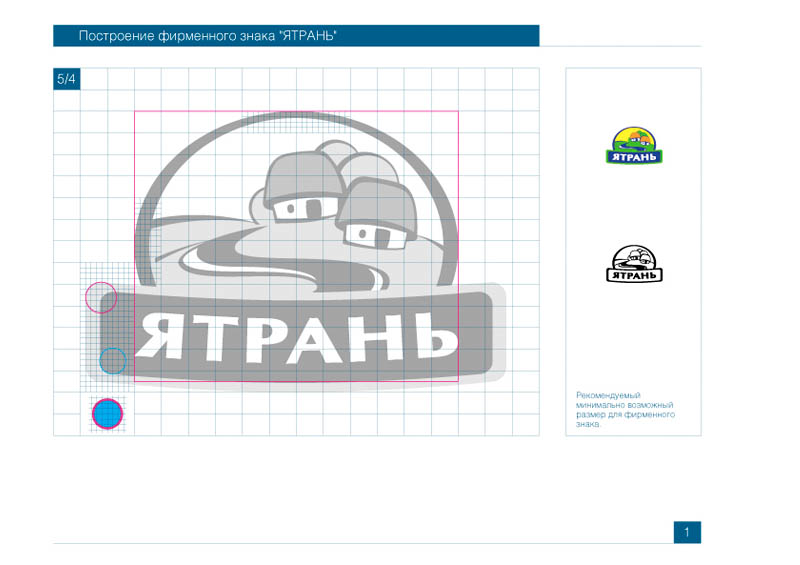The height and width of the screenshot is (565, 800).
Task: Click the color ЯТРАНЬ mini logo
Action: (x=634, y=145)
